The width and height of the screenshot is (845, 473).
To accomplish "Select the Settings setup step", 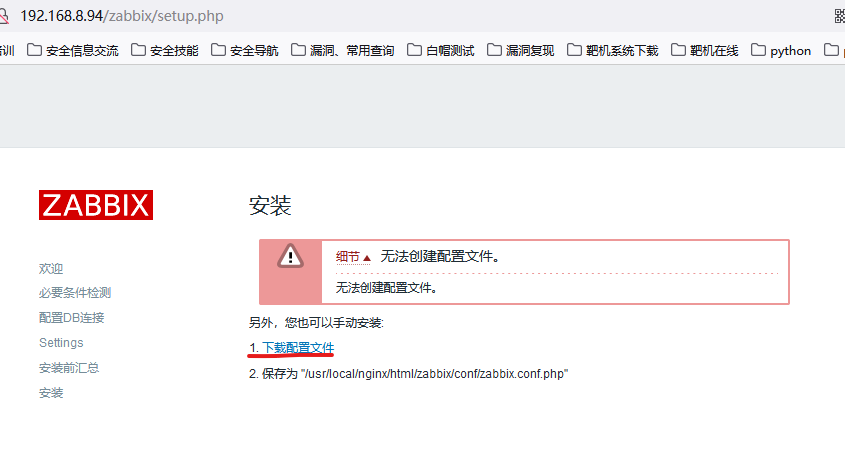I will pyautogui.click(x=61, y=343).
